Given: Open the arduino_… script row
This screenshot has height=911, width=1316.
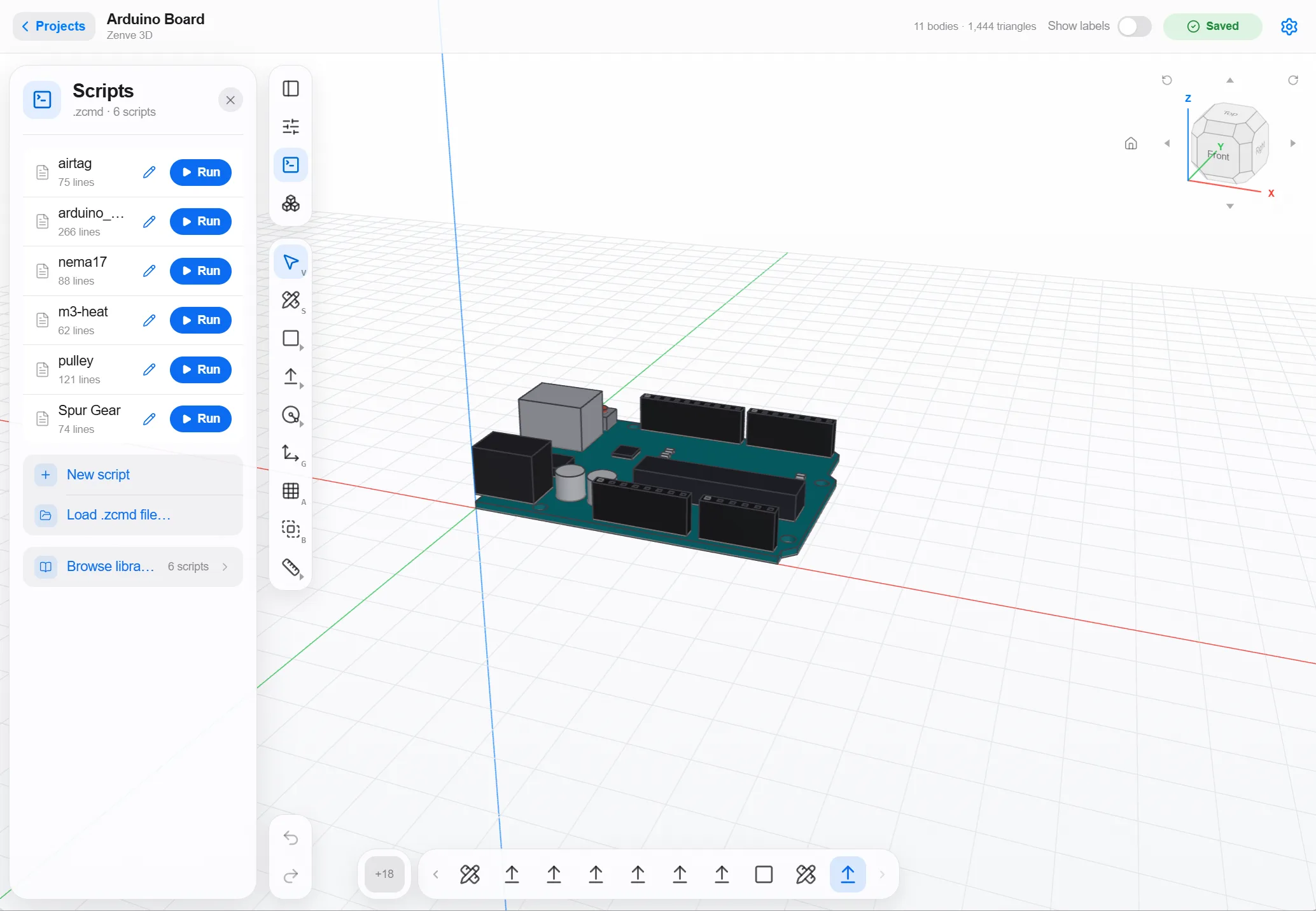Looking at the screenshot, I should pos(133,222).
